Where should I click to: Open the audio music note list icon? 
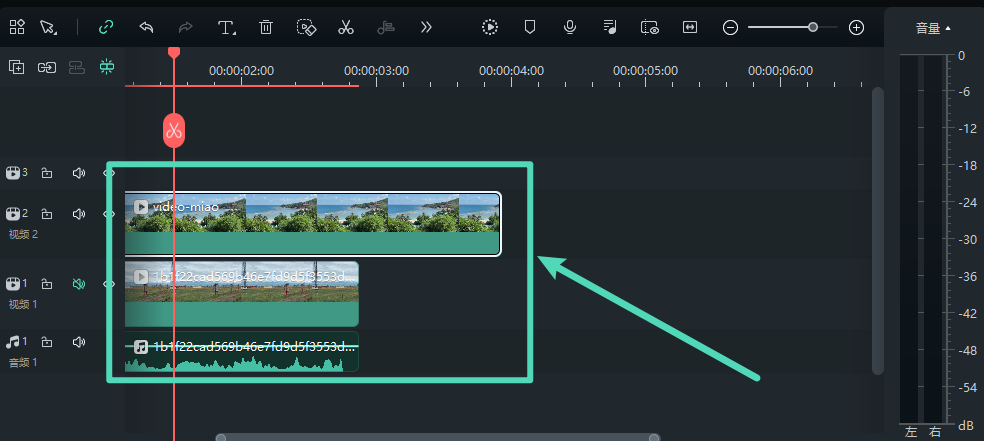tap(610, 27)
